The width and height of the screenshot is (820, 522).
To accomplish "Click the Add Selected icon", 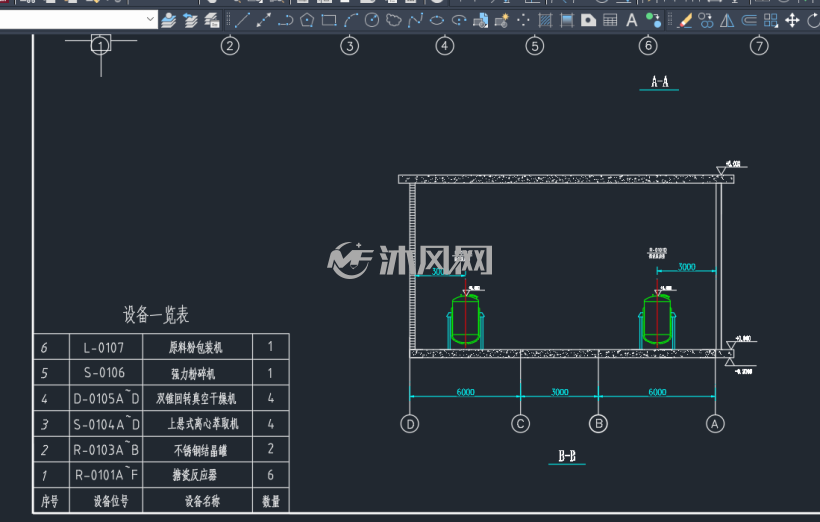I will pyautogui.click(x=653, y=20).
